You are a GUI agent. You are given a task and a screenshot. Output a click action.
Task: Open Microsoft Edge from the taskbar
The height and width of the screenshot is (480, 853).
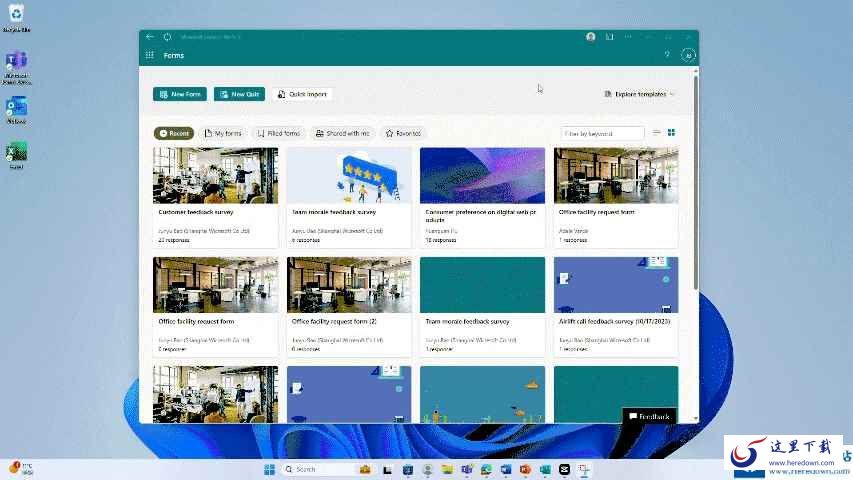click(486, 469)
